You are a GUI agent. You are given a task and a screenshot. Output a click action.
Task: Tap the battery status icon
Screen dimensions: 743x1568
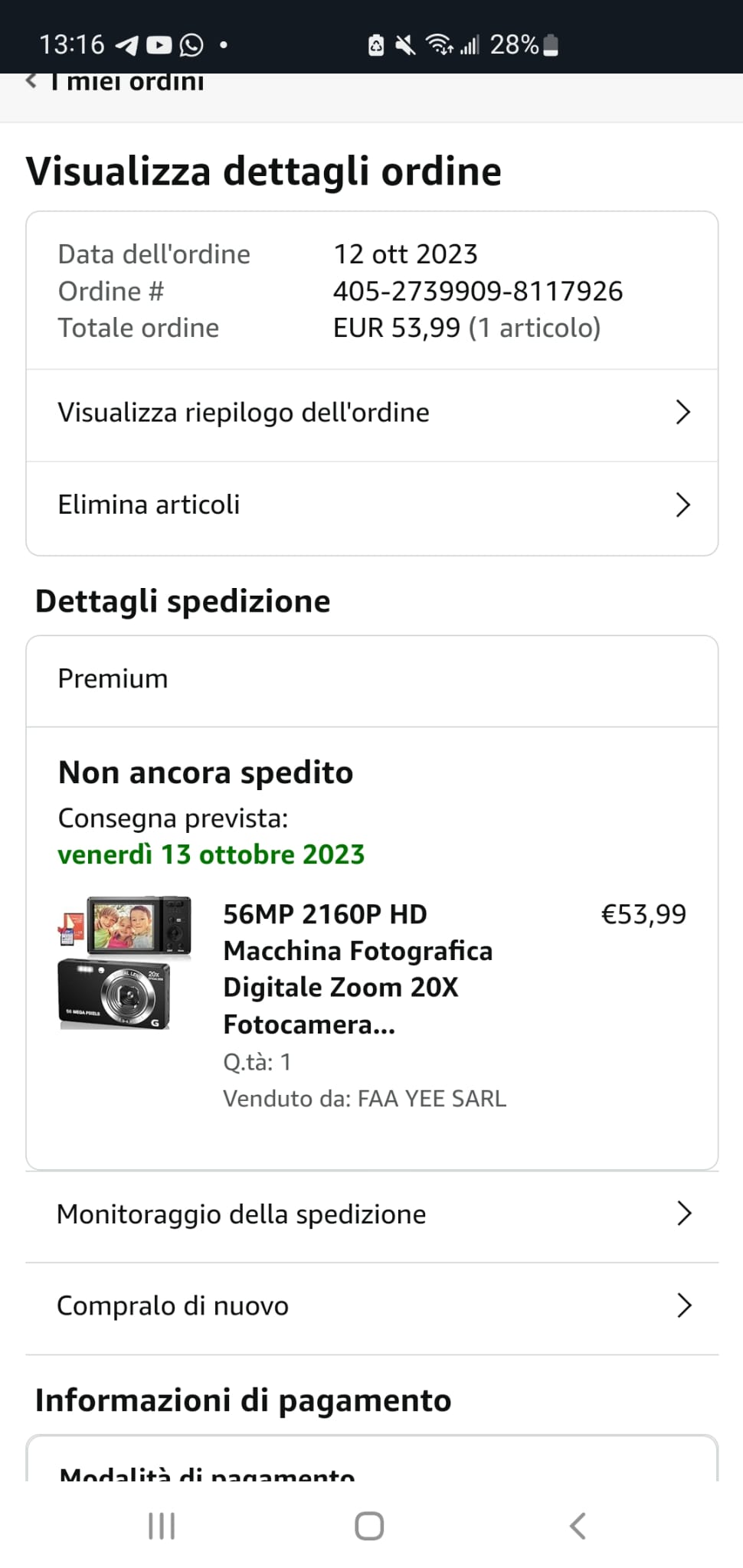[x=551, y=45]
